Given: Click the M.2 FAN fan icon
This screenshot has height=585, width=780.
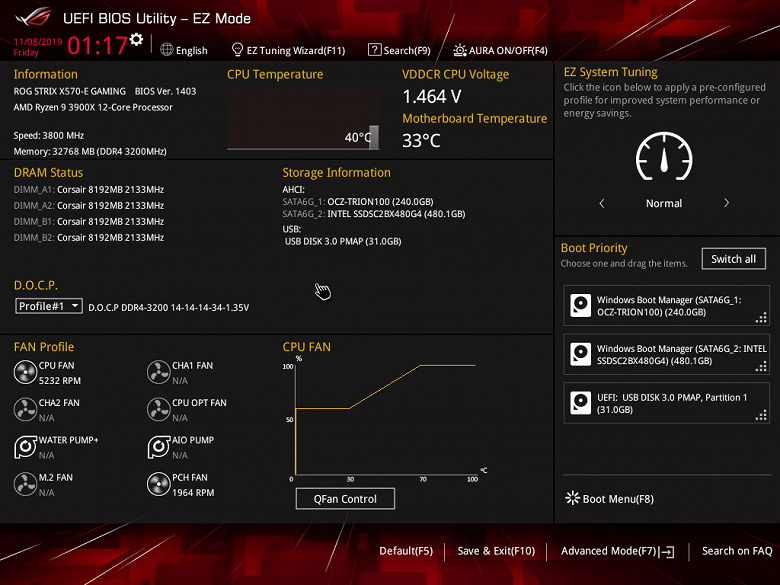Looking at the screenshot, I should (x=25, y=484).
